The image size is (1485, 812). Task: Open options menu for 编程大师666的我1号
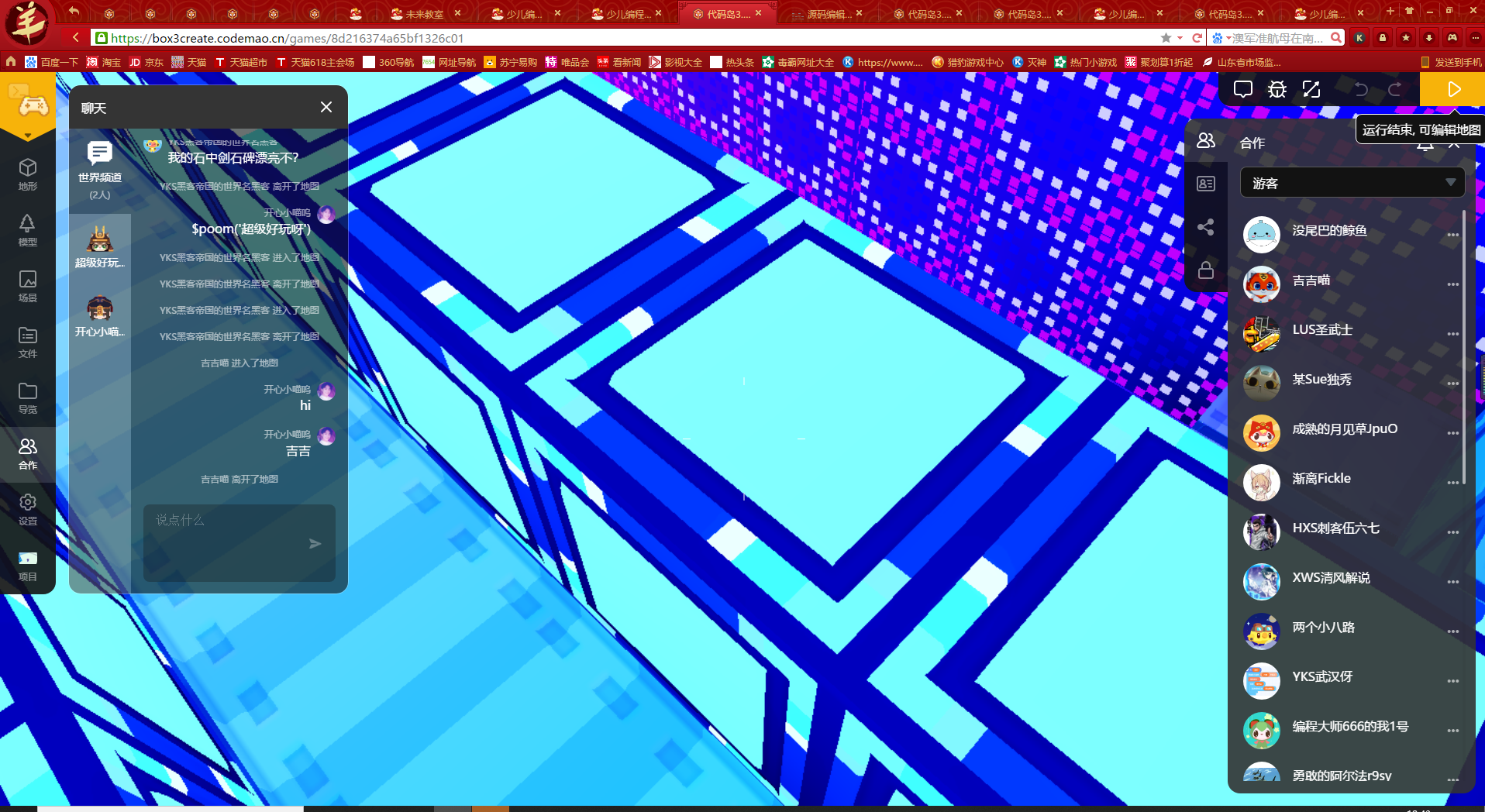[1452, 731]
